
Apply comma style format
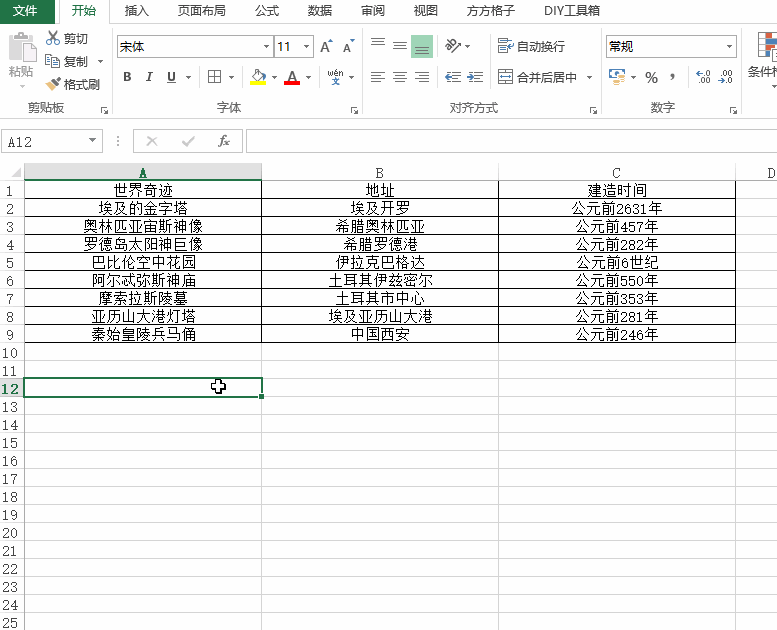pyautogui.click(x=672, y=77)
